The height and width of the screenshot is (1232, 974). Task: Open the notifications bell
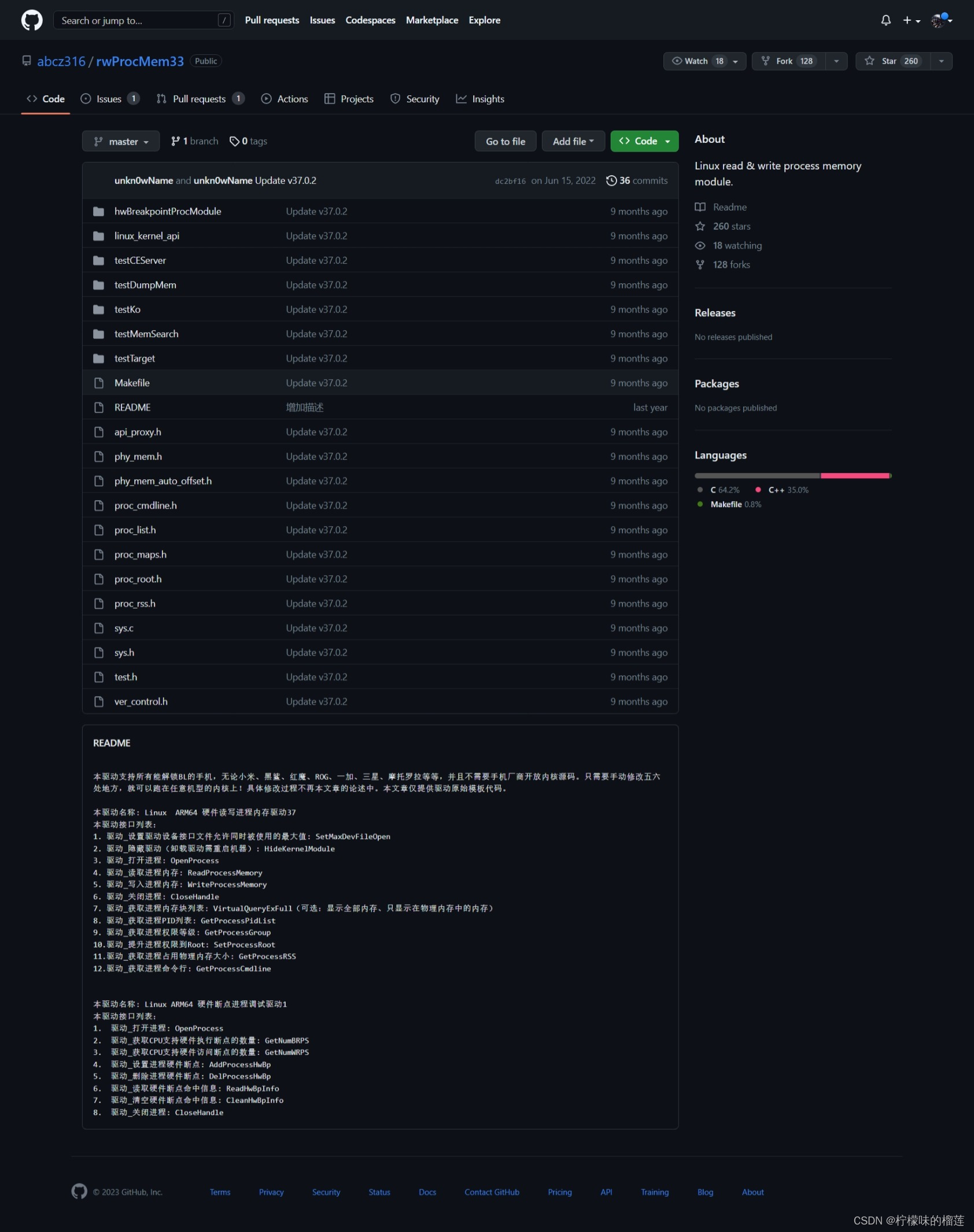pos(886,20)
